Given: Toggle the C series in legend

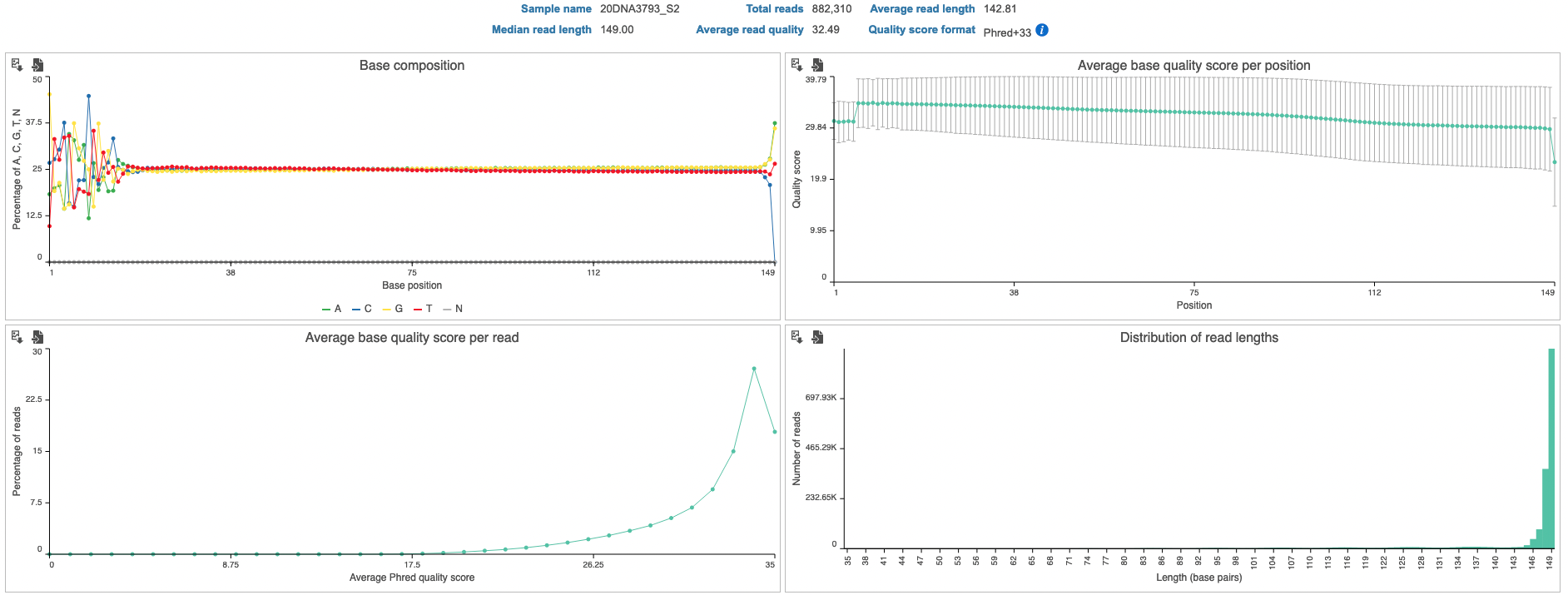Looking at the screenshot, I should [362, 309].
